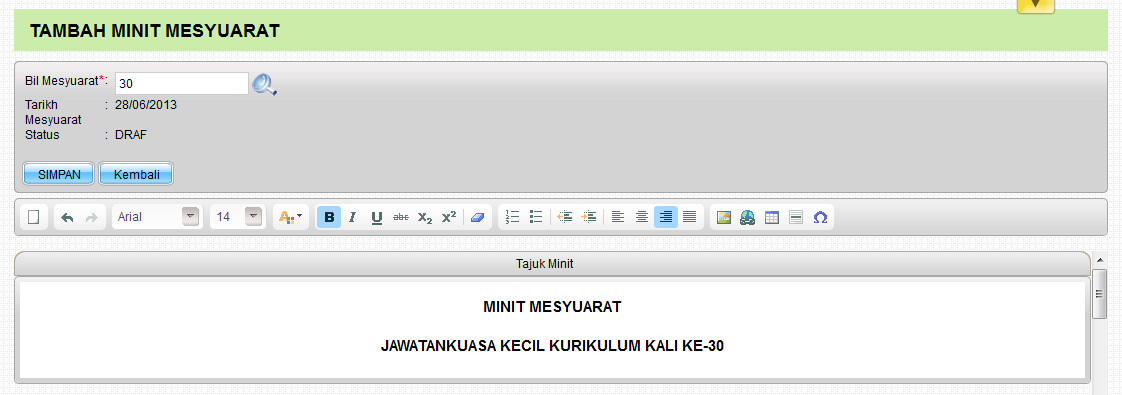Screen dimensions: 1122x395
Task: Click into the Bil Mesyuarat input field
Action: coord(182,84)
